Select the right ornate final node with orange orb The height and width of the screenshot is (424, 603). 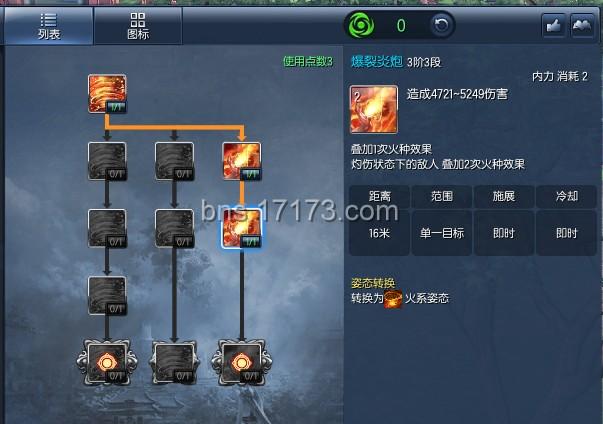[242, 362]
